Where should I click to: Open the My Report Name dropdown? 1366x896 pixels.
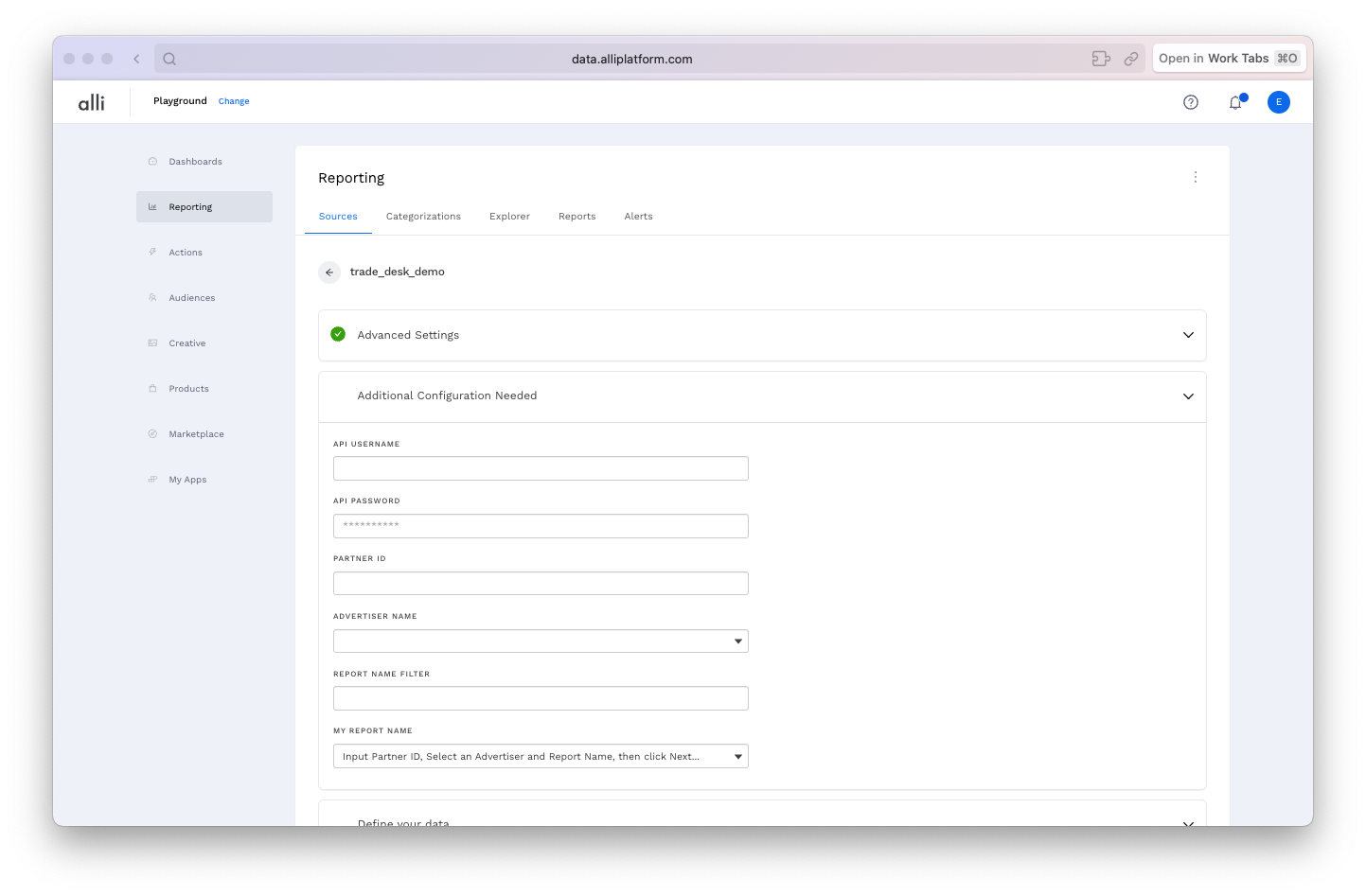coord(541,757)
